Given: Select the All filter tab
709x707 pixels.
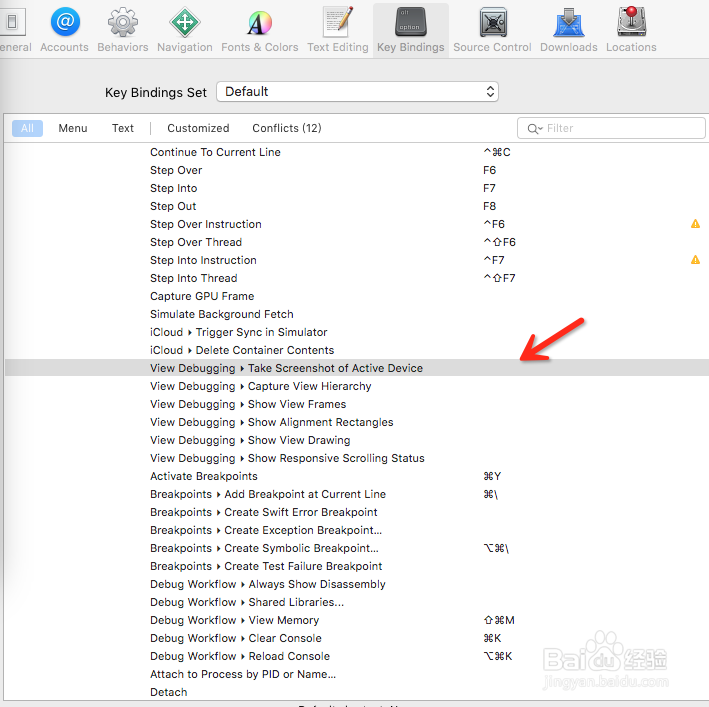Looking at the screenshot, I should (27, 128).
